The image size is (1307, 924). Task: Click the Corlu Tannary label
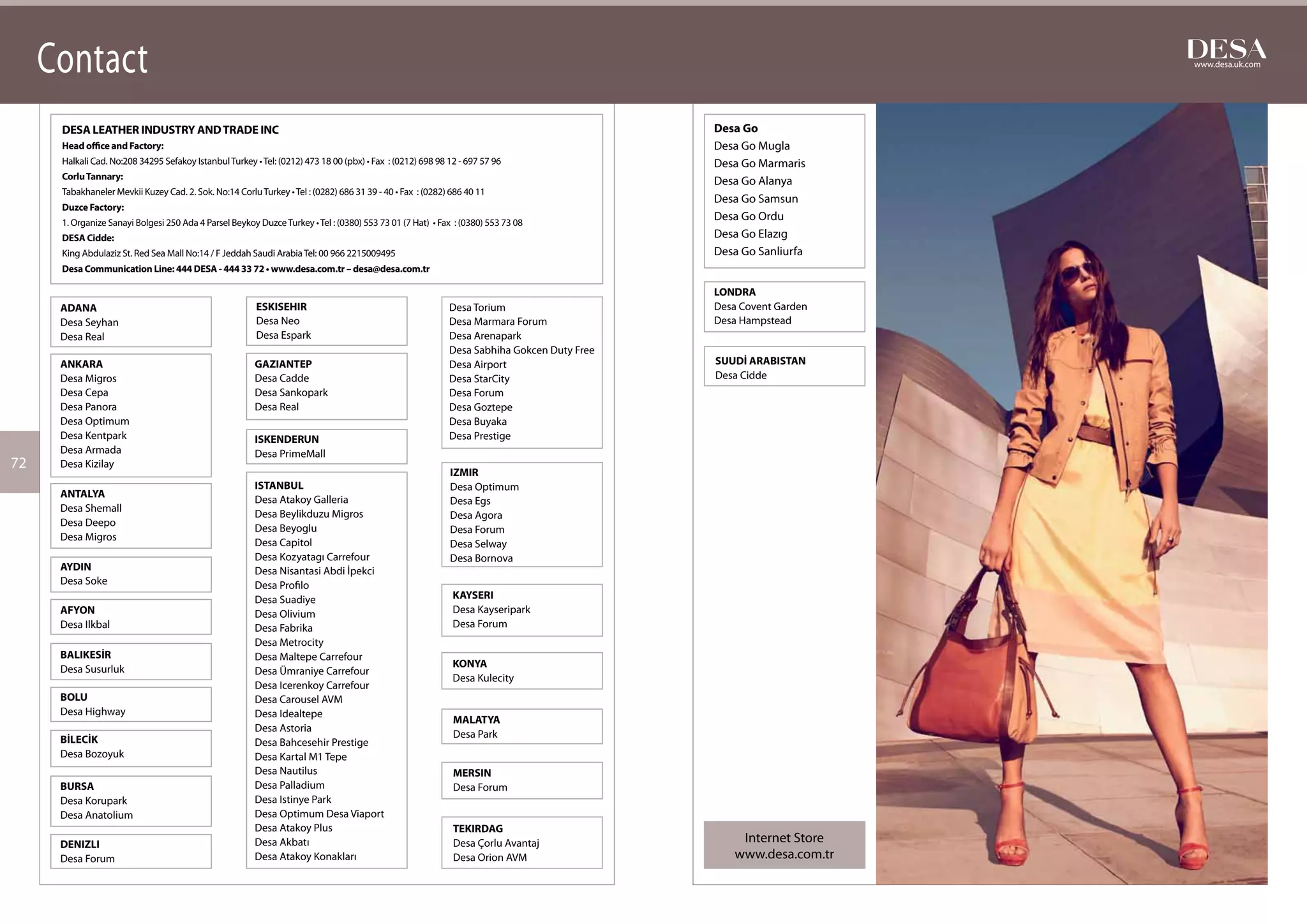click(93, 177)
